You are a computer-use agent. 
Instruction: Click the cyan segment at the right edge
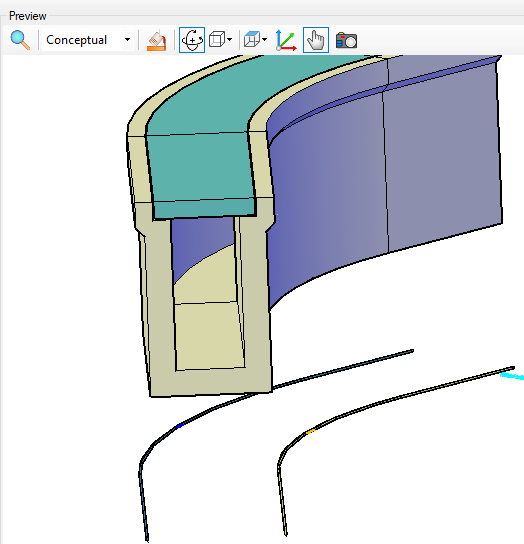(x=512, y=376)
